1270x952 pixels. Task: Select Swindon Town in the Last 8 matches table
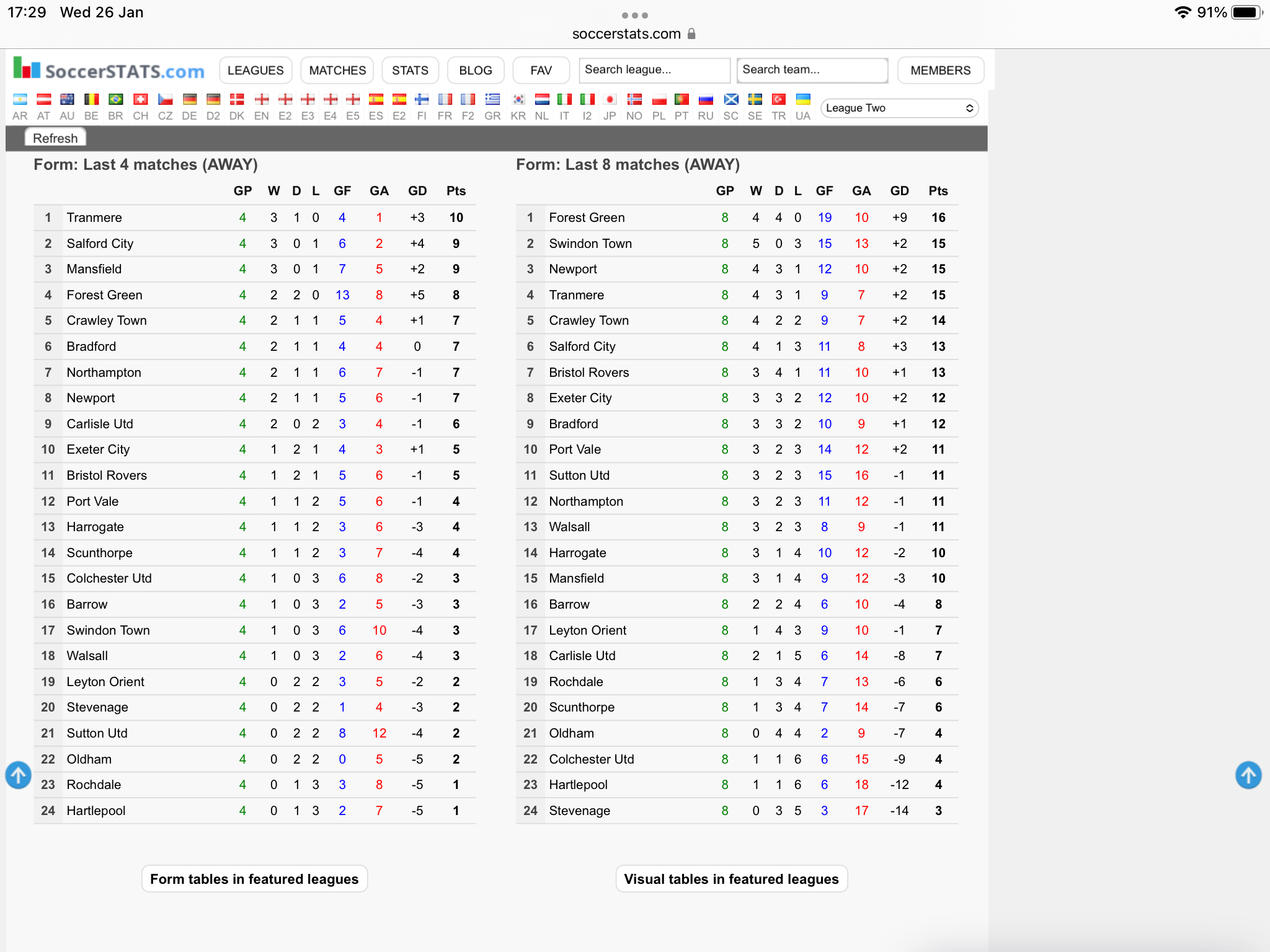(590, 244)
